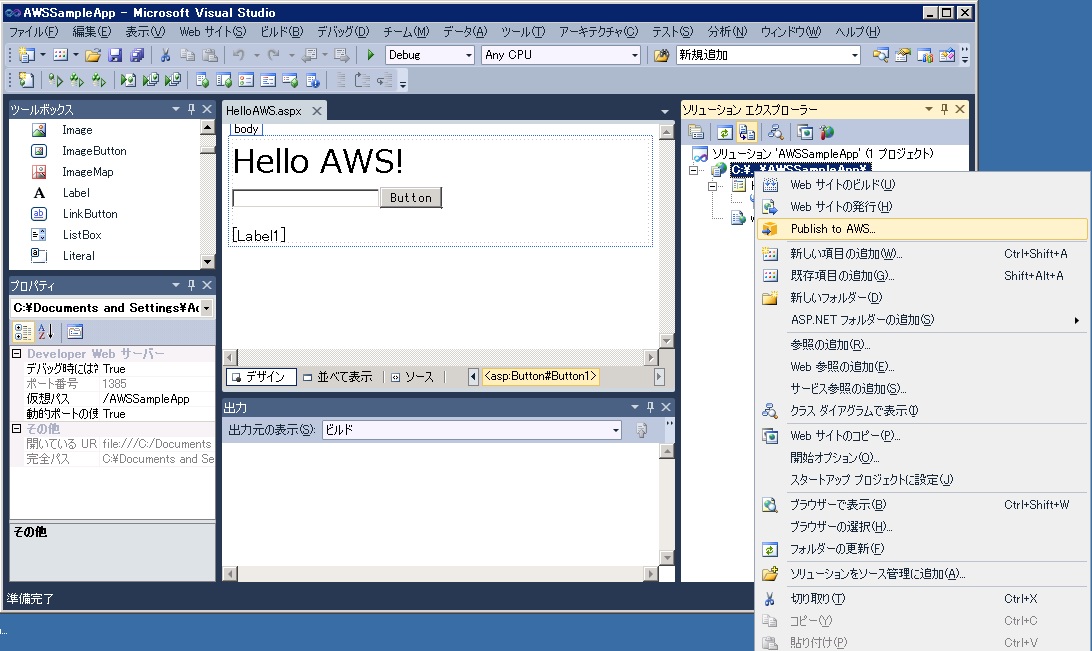Viewport: 1092px width, 651px height.
Task: Open the ツール(T) menu
Action: point(523,32)
